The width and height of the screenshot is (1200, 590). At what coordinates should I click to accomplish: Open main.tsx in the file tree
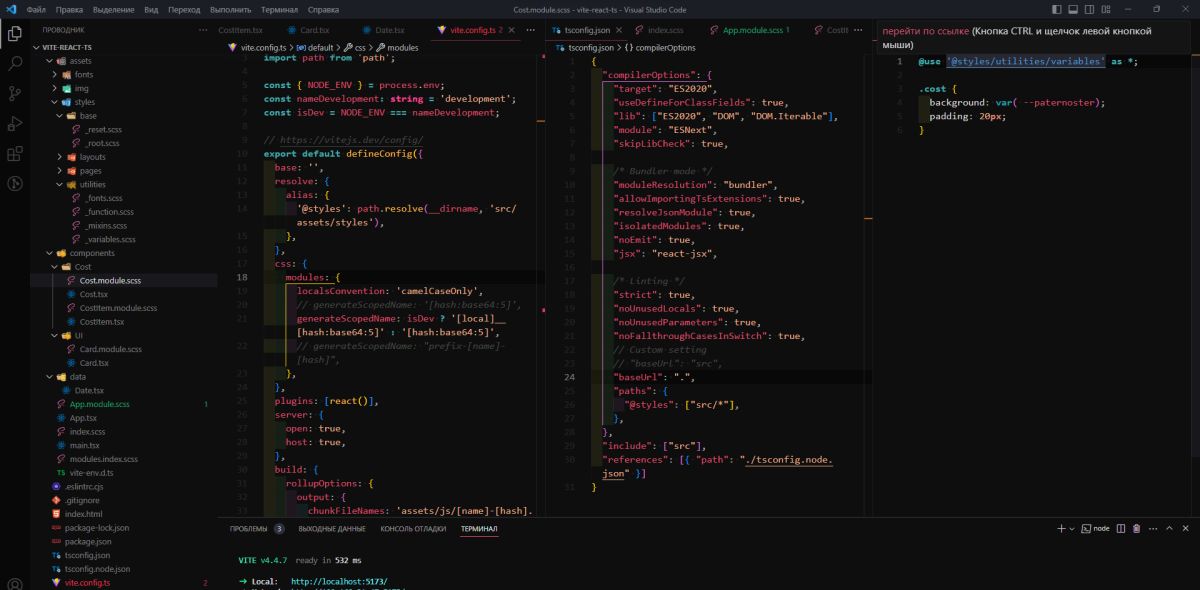click(123, 445)
